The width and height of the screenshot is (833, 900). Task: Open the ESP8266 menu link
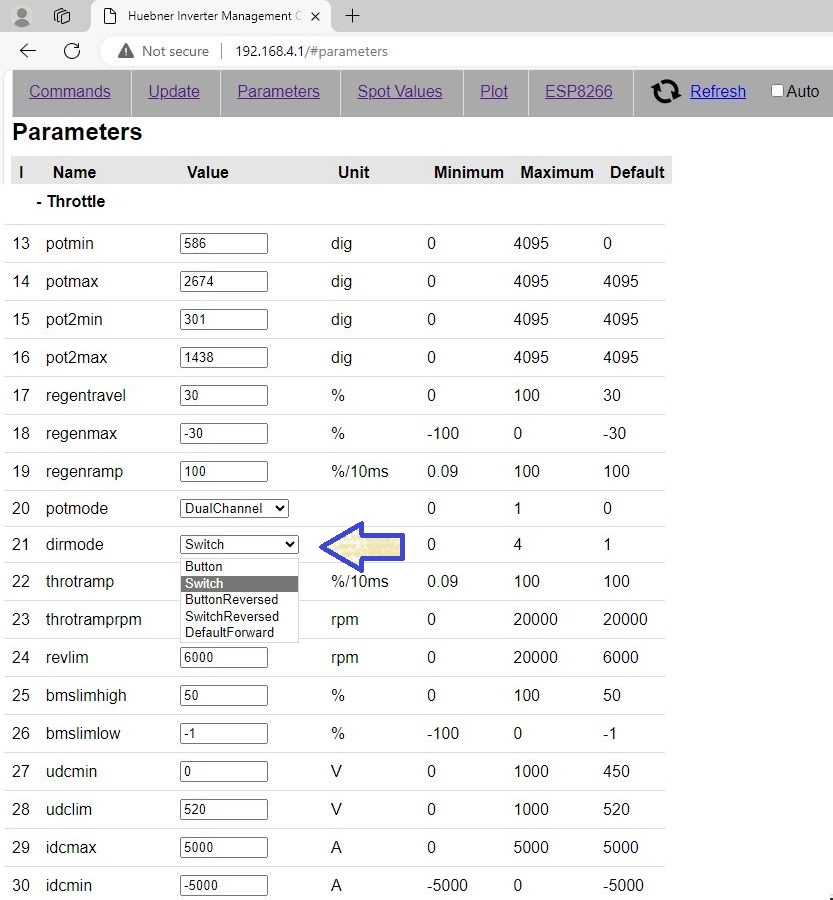[x=578, y=91]
